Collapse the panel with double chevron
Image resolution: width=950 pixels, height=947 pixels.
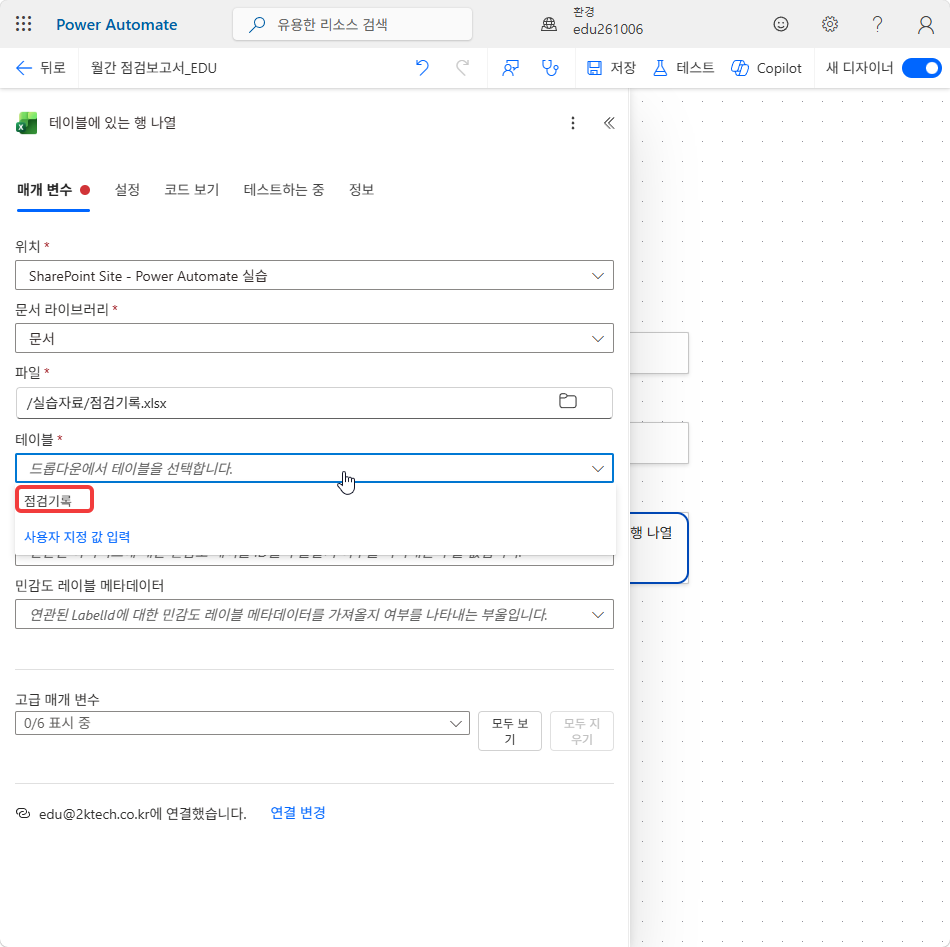pyautogui.click(x=609, y=124)
